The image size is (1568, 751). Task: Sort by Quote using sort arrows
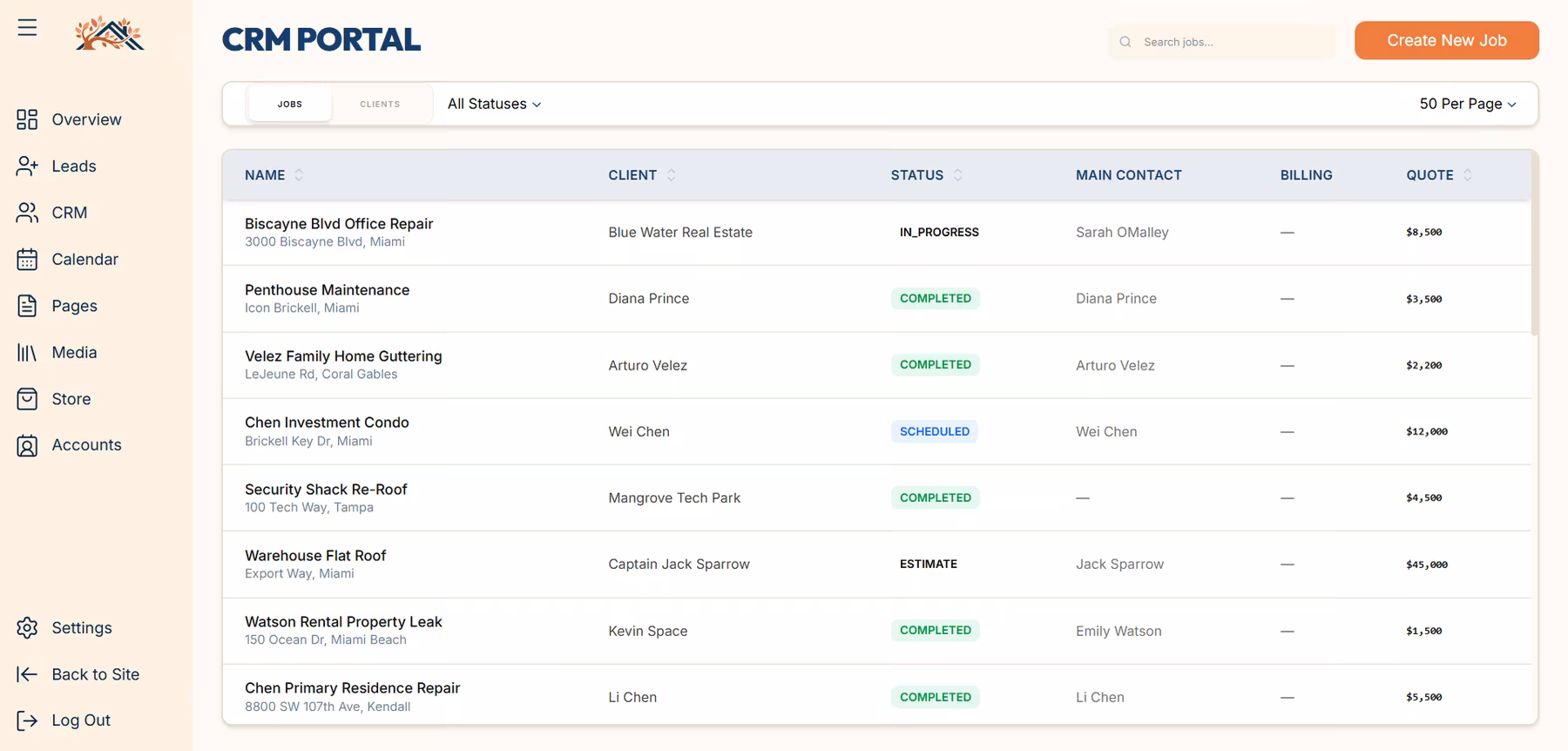click(x=1467, y=175)
